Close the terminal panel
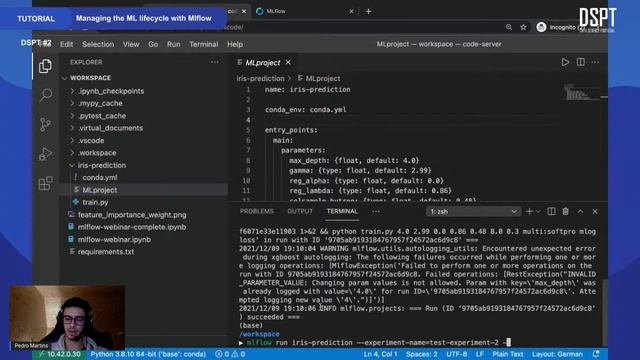640x360 pixels. [595, 211]
